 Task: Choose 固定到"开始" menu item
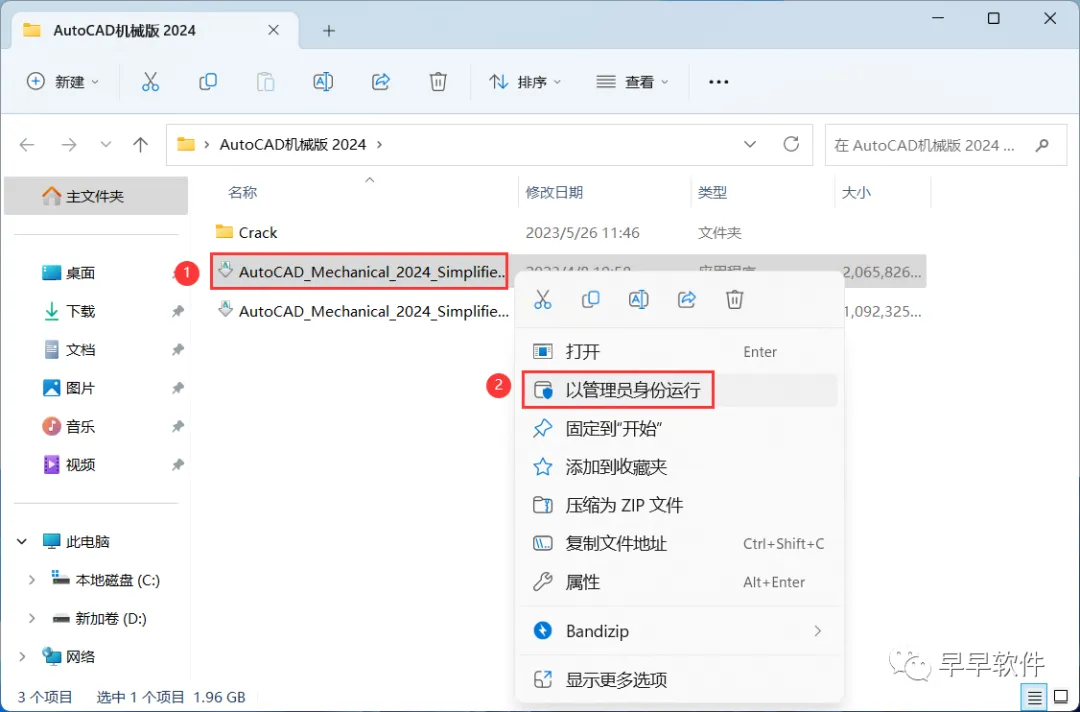679,429
